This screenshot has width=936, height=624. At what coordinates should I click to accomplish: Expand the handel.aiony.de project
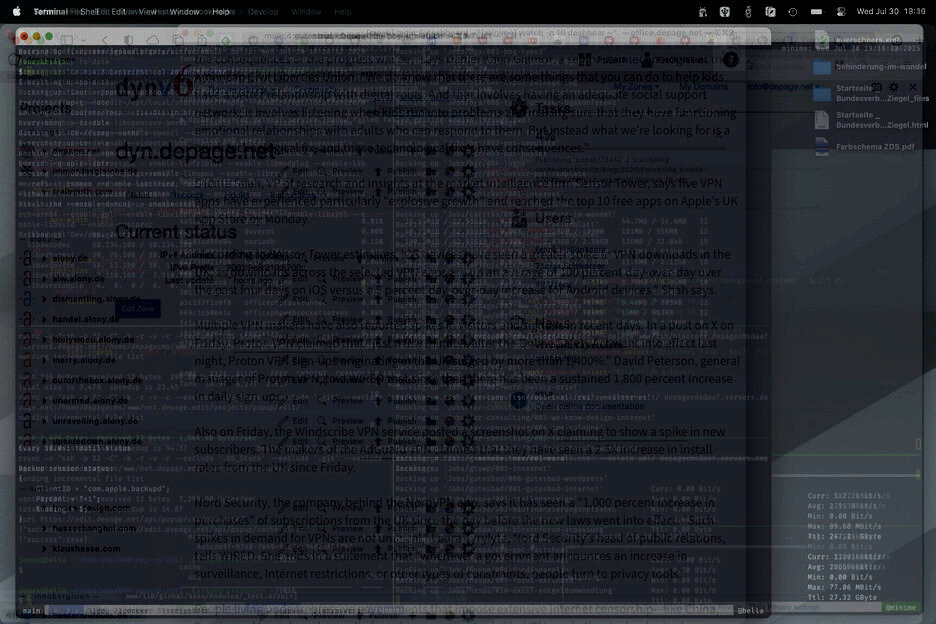[45, 319]
